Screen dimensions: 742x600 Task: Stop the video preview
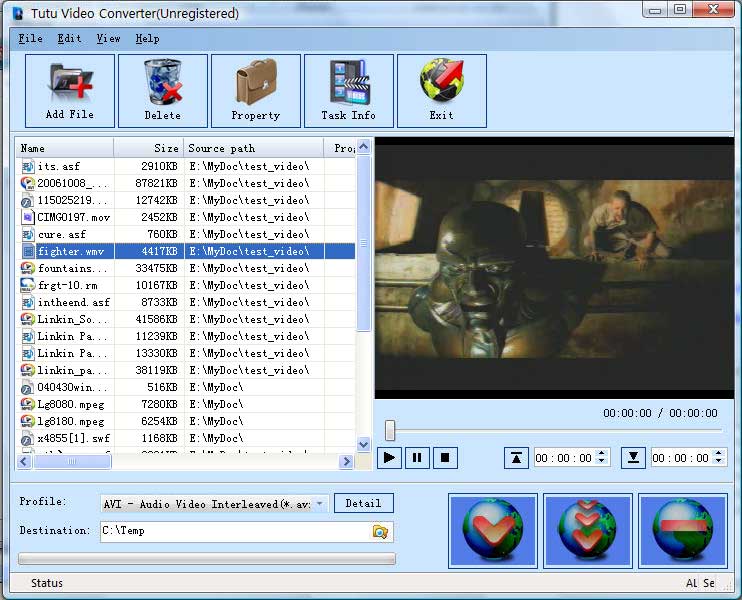(x=445, y=458)
